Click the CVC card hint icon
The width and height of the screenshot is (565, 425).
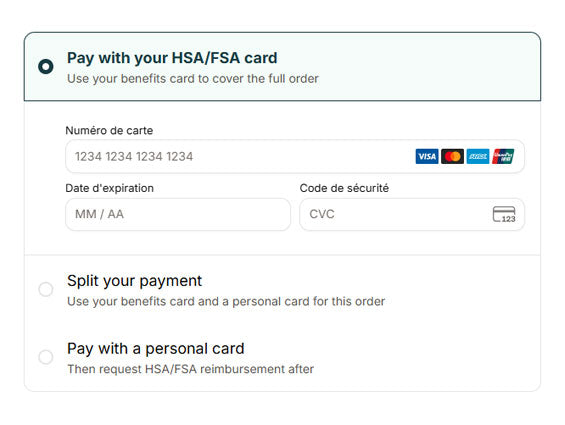504,214
